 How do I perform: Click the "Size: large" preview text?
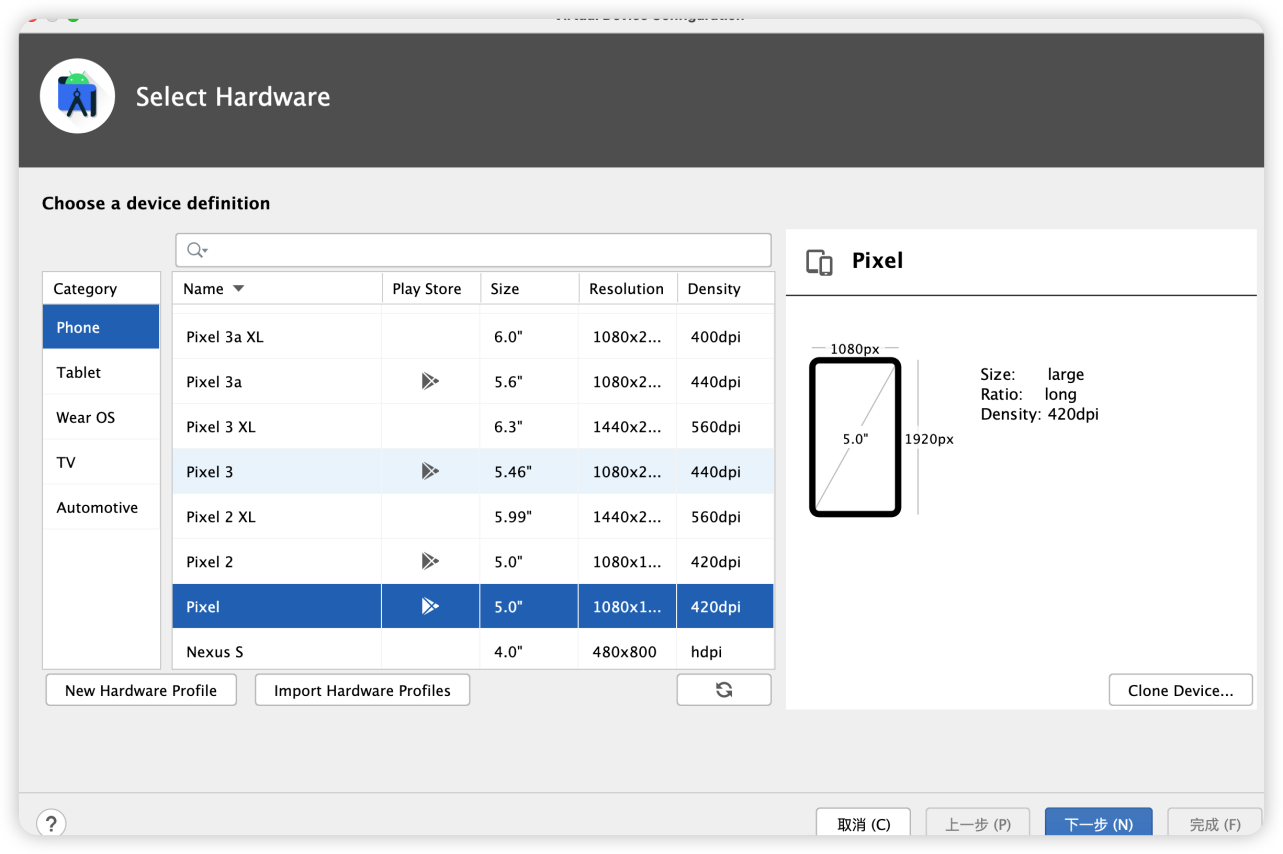point(1032,374)
